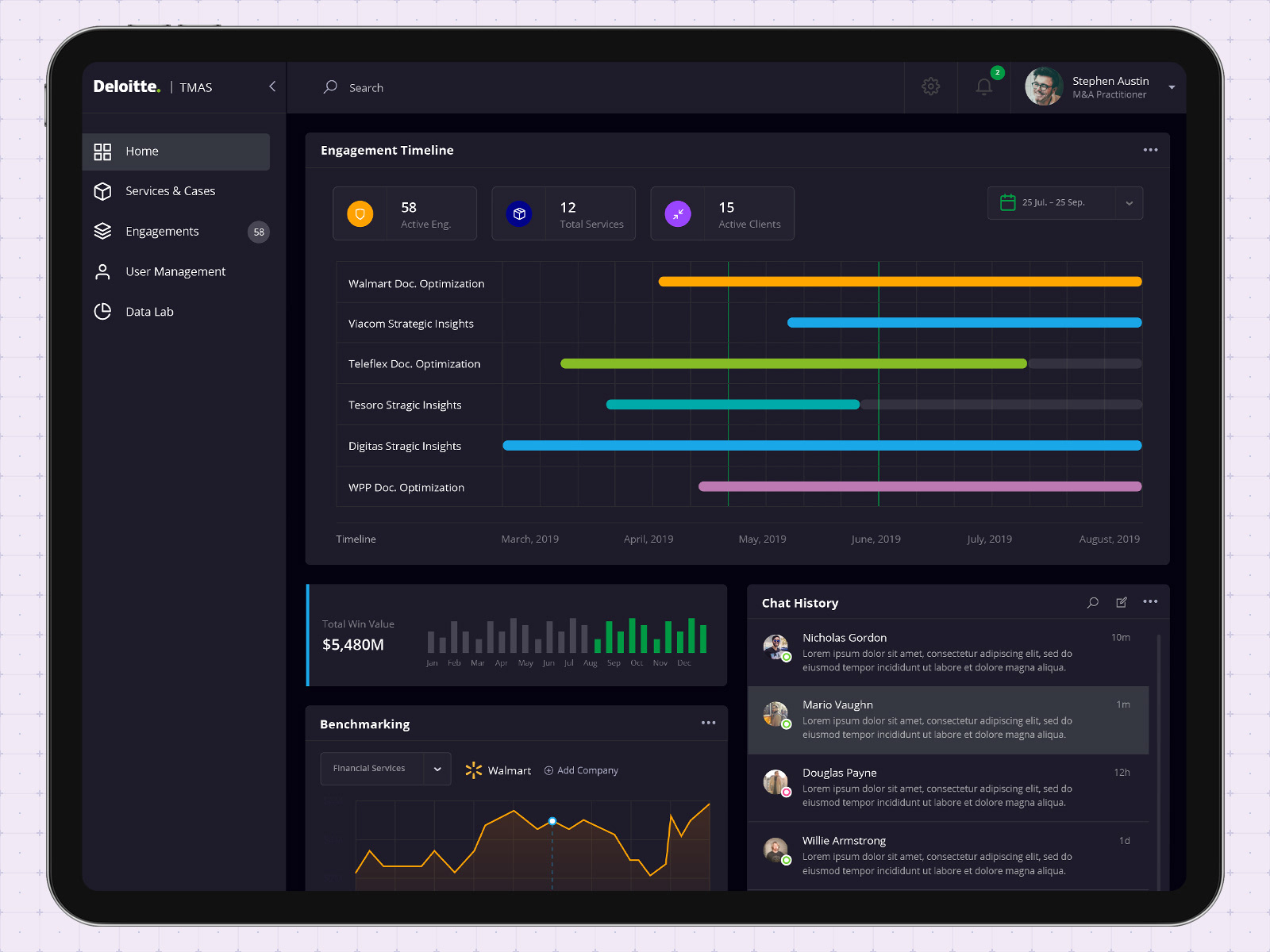Click the Financial Services dropdown chevron
The width and height of the screenshot is (1270, 952).
tap(437, 769)
